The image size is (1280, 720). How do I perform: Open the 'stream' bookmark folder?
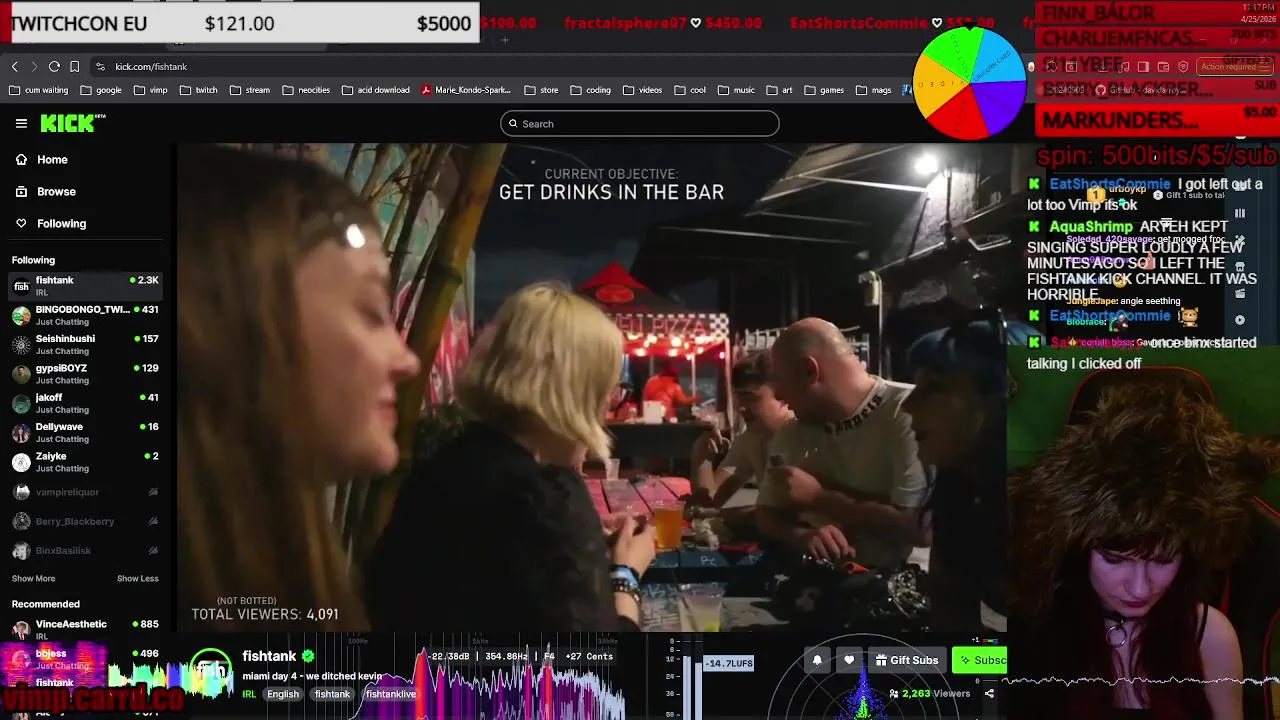(x=249, y=90)
